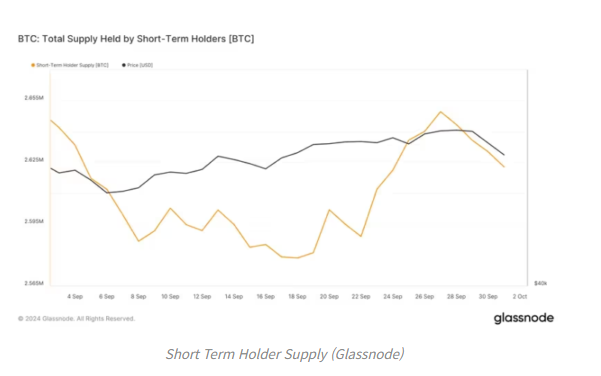
Task: Click the chart title about Short-Term Holders
Action: (136, 39)
